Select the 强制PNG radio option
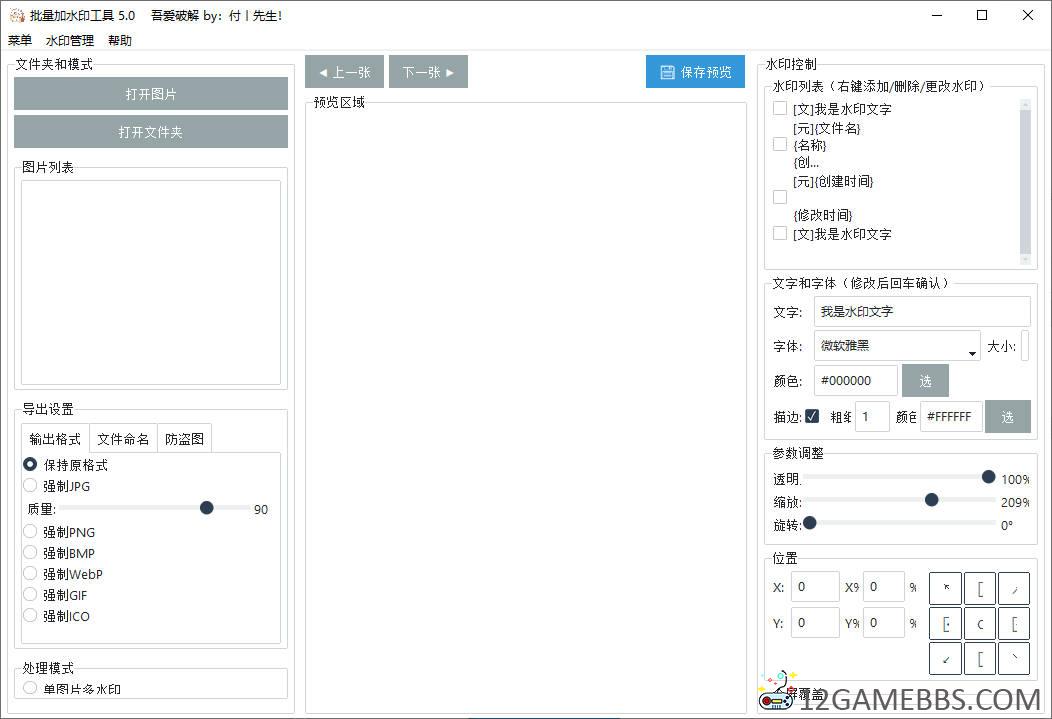The height and width of the screenshot is (719, 1052). click(x=31, y=532)
